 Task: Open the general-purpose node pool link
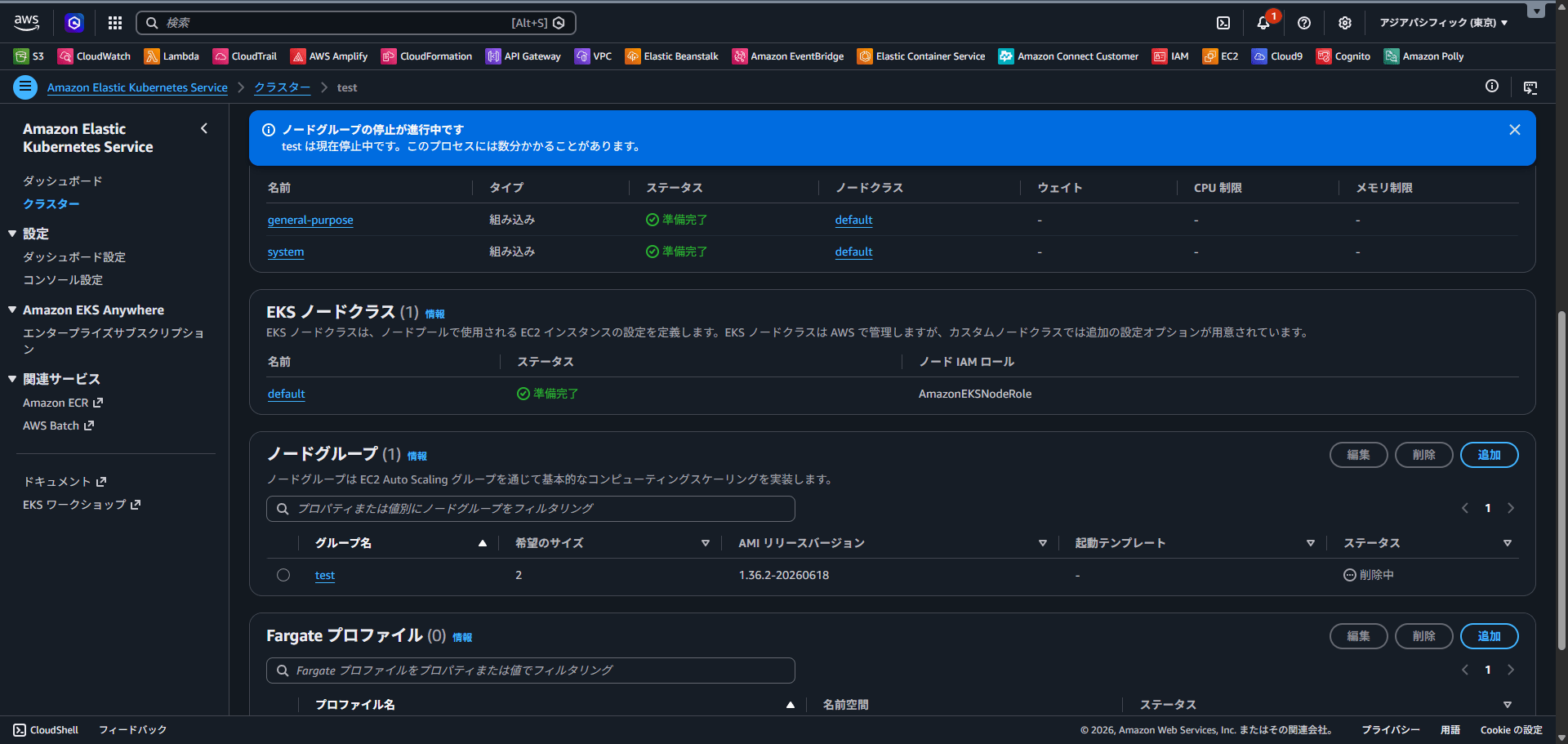pos(310,220)
